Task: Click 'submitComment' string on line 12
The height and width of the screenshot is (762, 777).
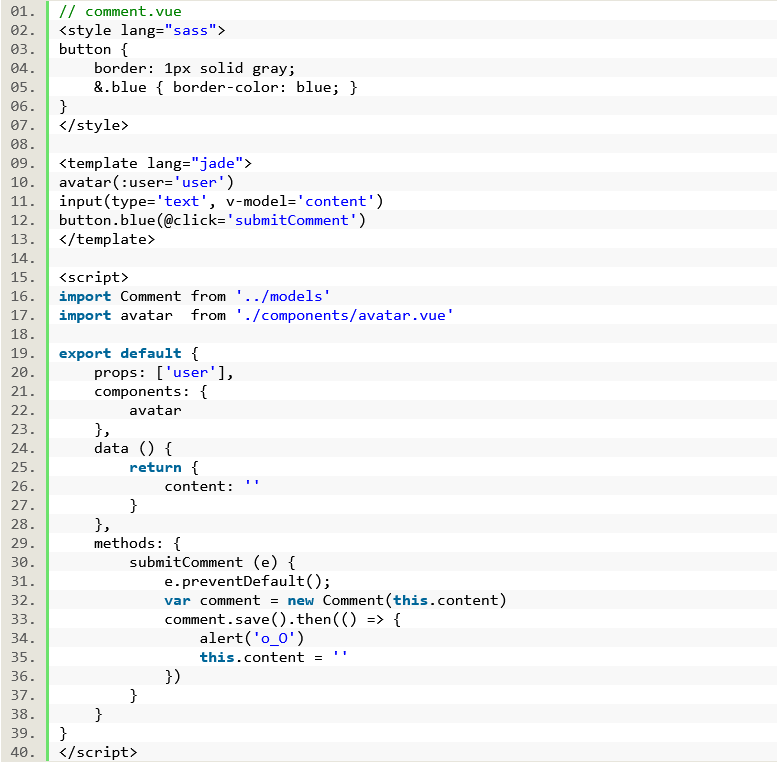Action: point(291,220)
